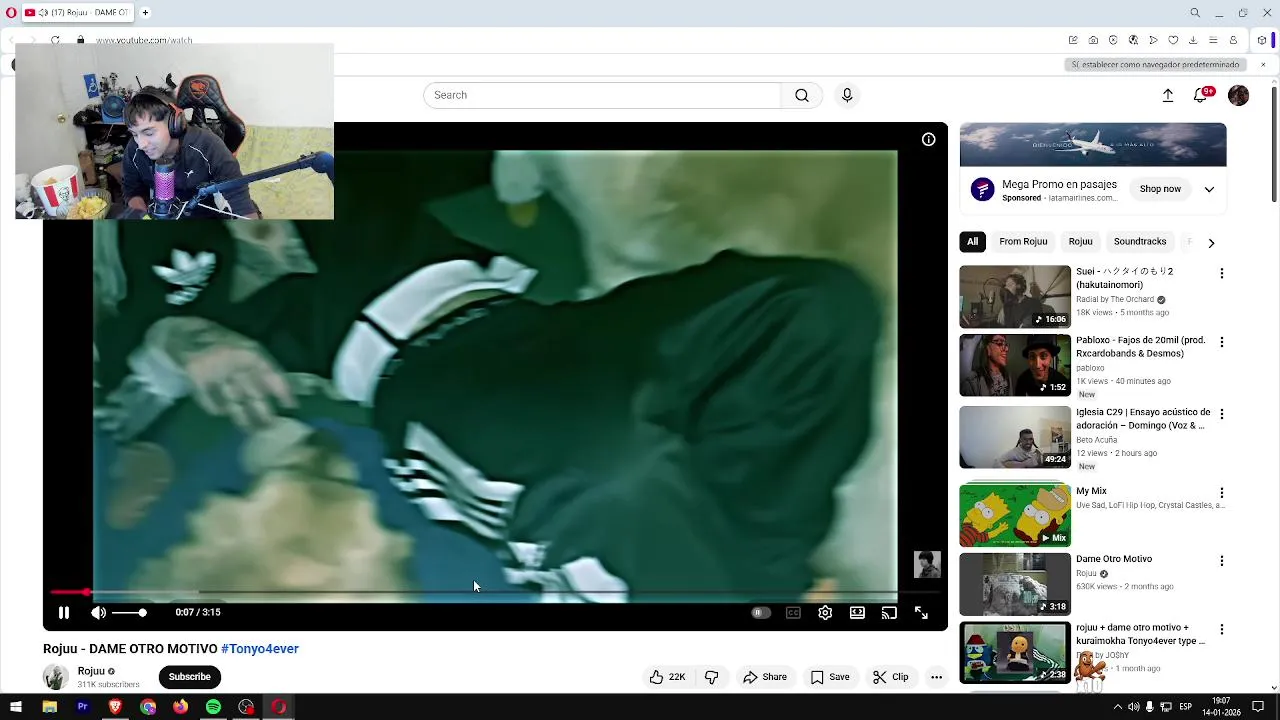Pause the video with the pause button
The width and height of the screenshot is (1280, 720).
pos(63,612)
